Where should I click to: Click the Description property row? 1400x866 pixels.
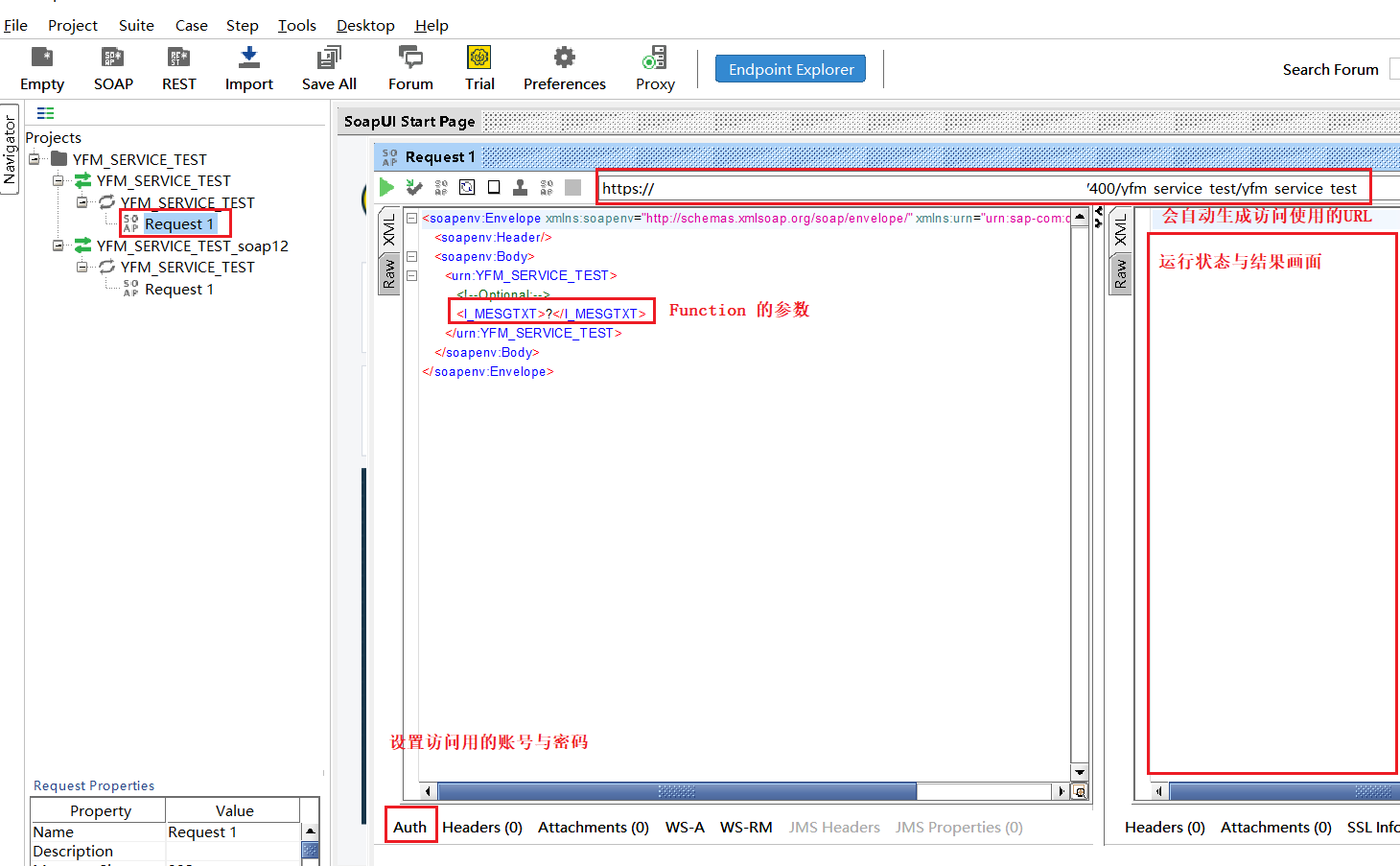pos(166,851)
